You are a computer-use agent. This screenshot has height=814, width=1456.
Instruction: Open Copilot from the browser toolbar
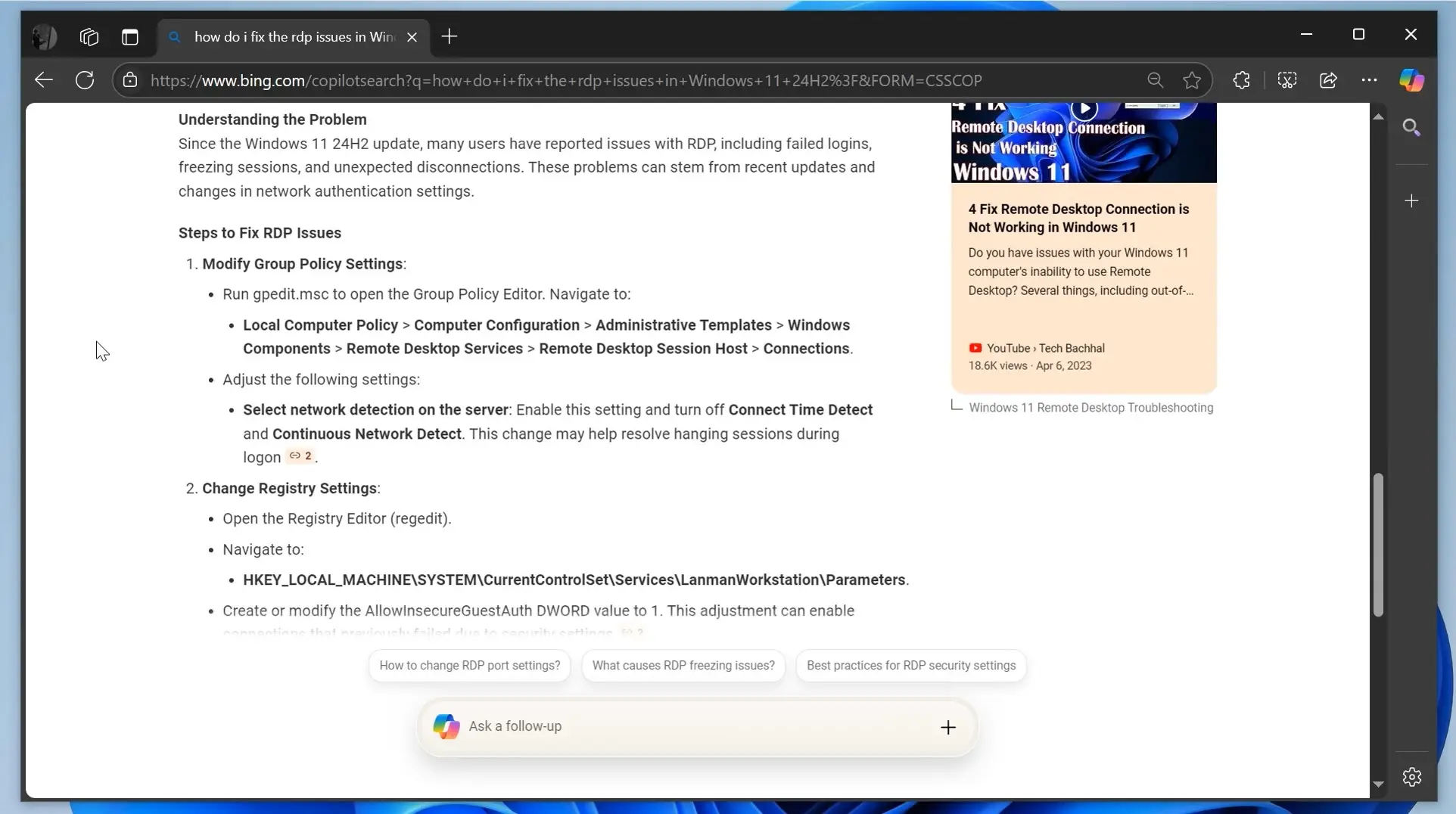(1412, 80)
